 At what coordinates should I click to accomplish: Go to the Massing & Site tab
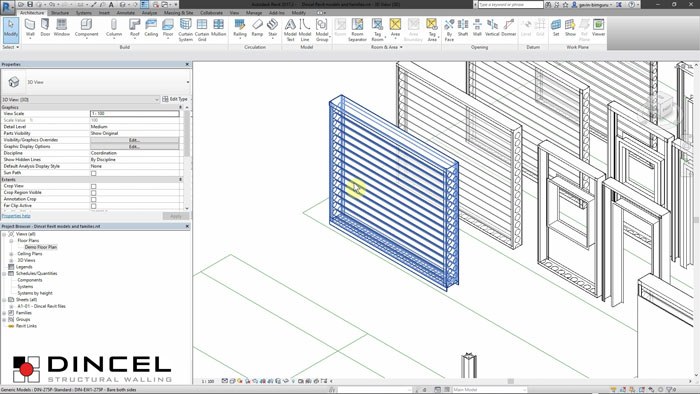179,13
